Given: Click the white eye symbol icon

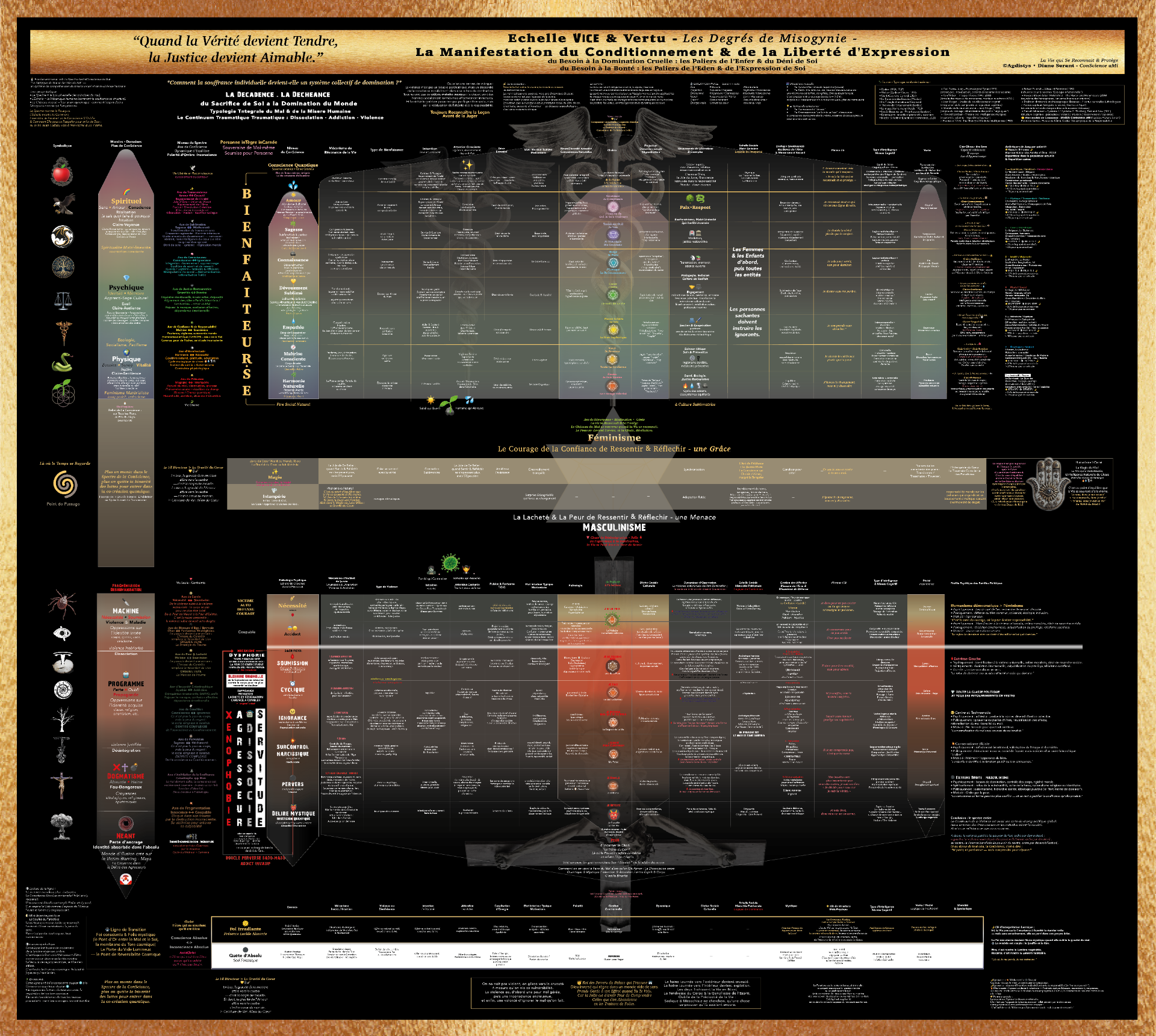Looking at the screenshot, I should tap(63, 633).
